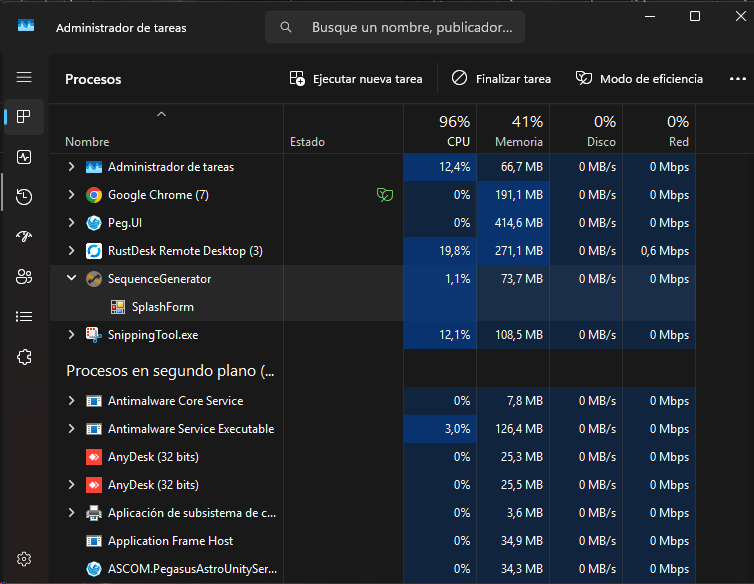This screenshot has width=754, height=584.
Task: Select the Application Frame Host row
Action: pyautogui.click(x=373, y=541)
